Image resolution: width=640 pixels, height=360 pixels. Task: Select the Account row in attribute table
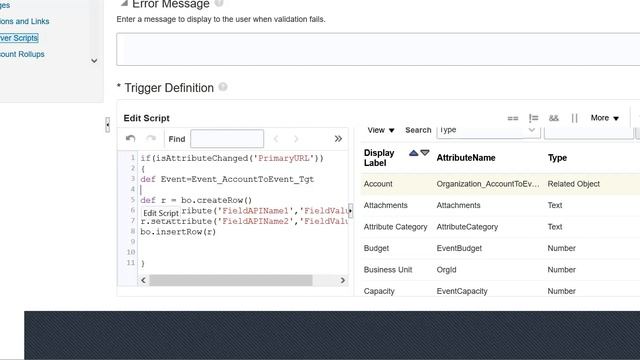point(500,184)
